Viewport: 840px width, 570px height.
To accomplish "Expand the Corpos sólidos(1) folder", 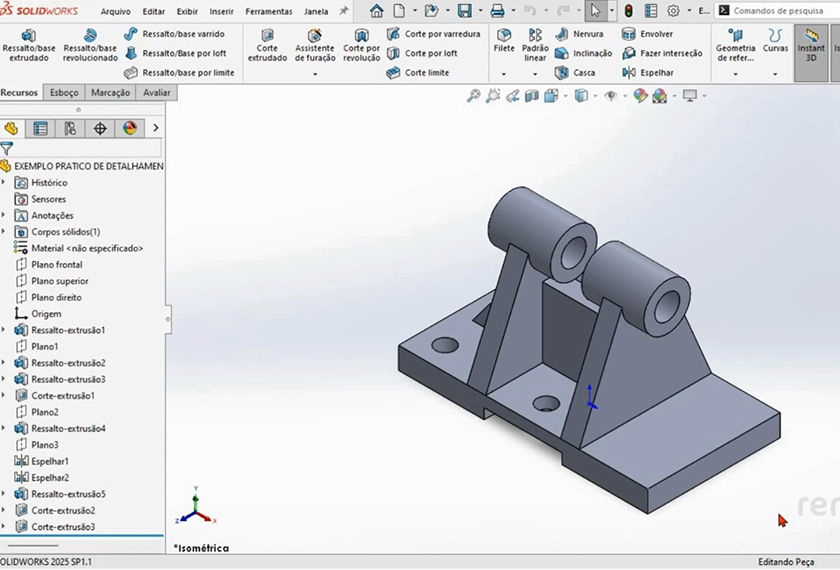I will pos(4,232).
